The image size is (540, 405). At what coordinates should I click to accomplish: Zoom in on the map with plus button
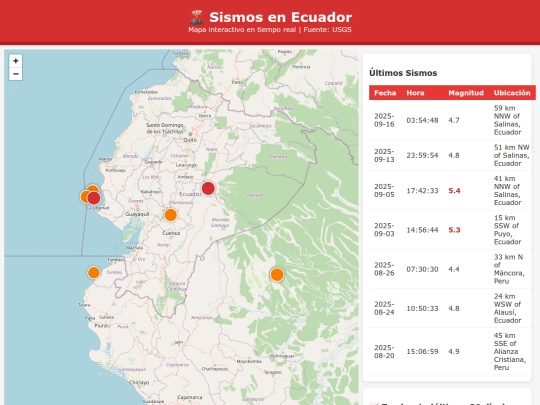(x=15, y=61)
